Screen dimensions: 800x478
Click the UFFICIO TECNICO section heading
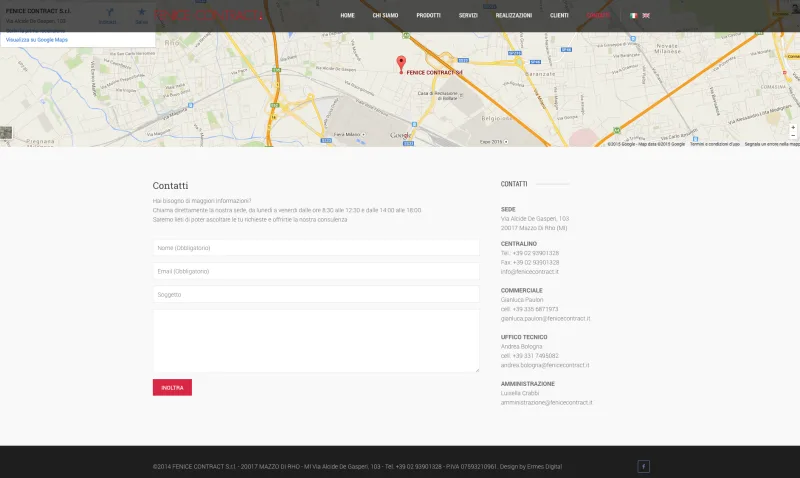pos(524,337)
